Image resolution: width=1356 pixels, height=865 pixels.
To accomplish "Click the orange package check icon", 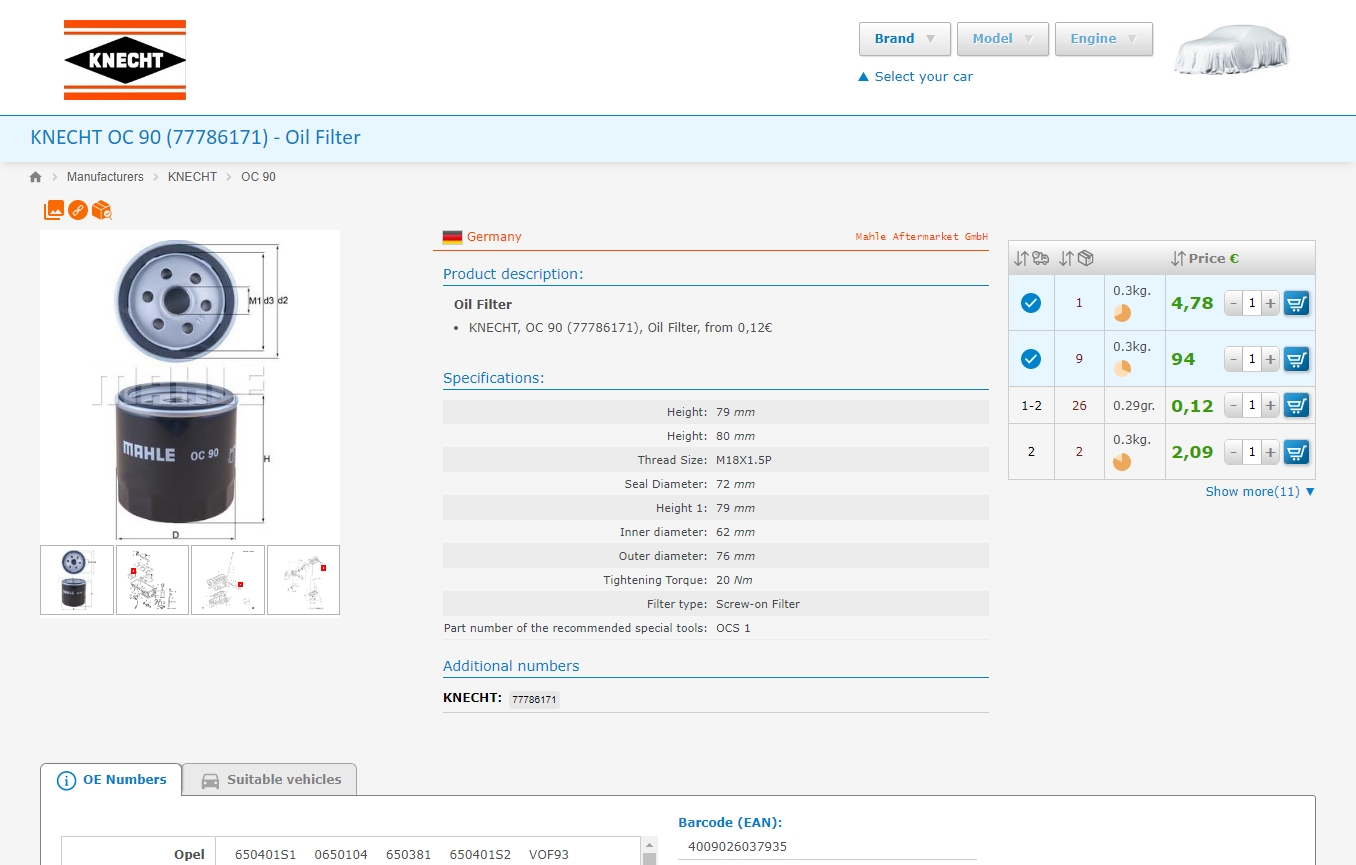I will [102, 210].
